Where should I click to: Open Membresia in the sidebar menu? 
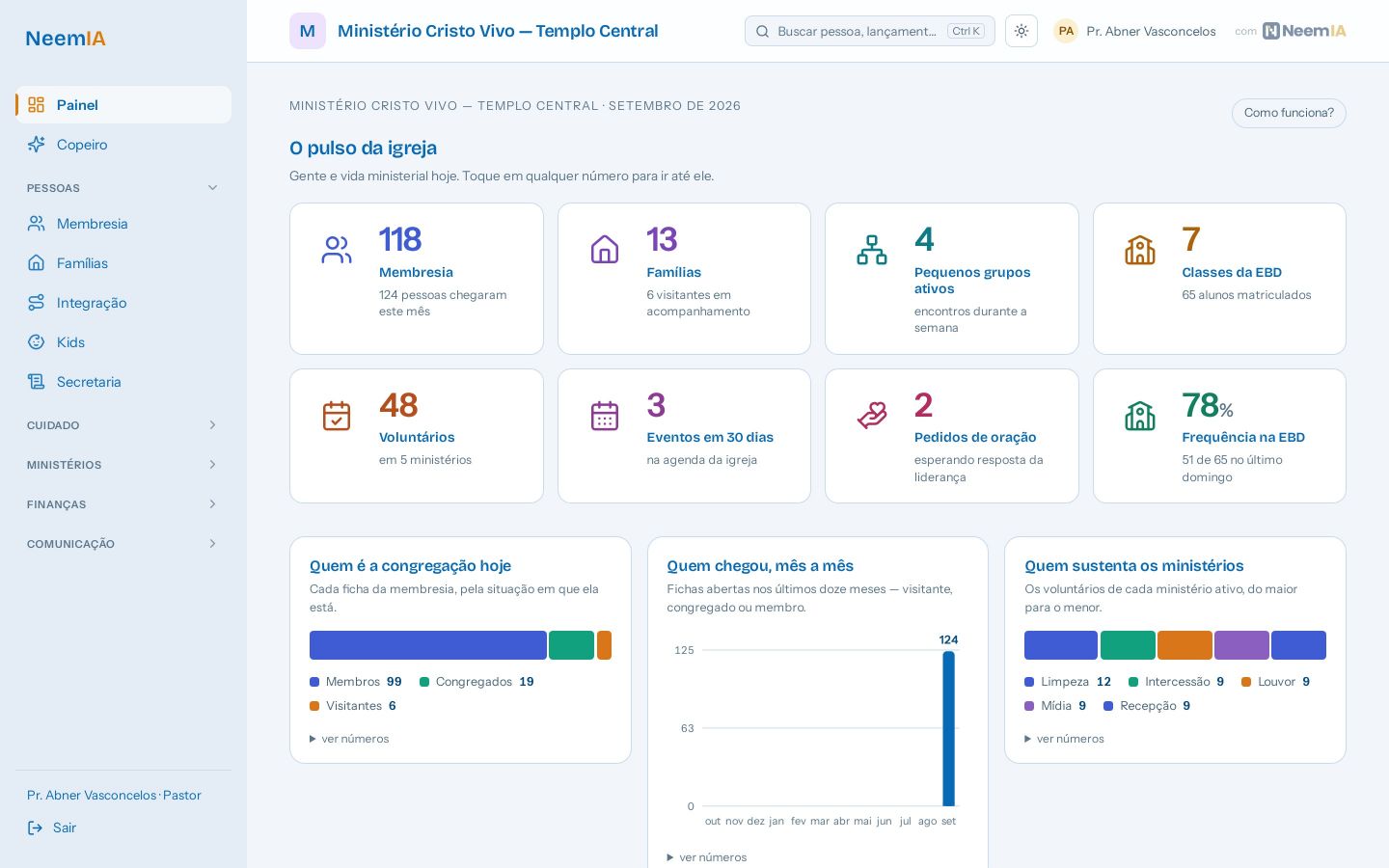(123, 224)
